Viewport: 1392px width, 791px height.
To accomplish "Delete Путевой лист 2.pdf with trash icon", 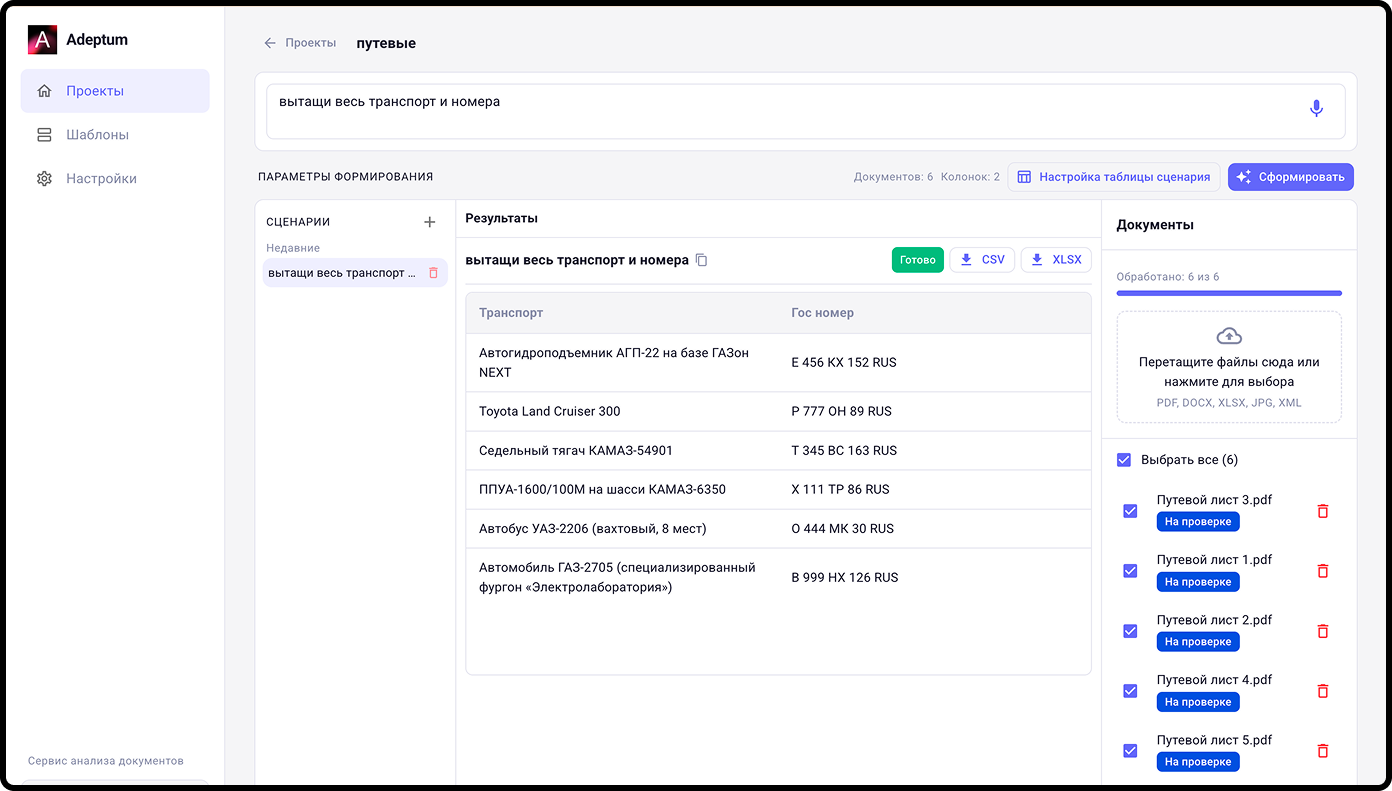I will tap(1323, 631).
